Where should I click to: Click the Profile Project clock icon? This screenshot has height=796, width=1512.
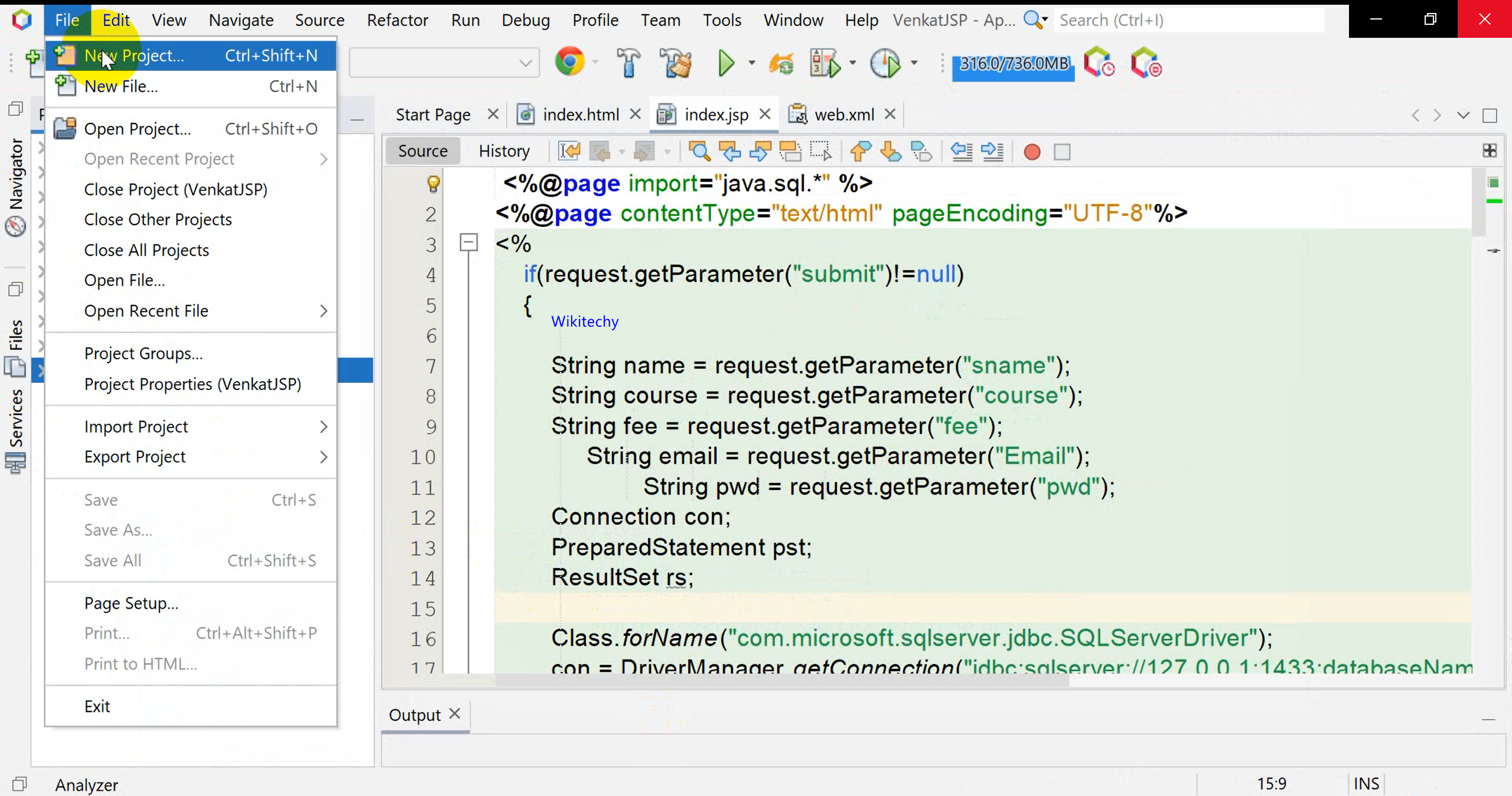(885, 63)
